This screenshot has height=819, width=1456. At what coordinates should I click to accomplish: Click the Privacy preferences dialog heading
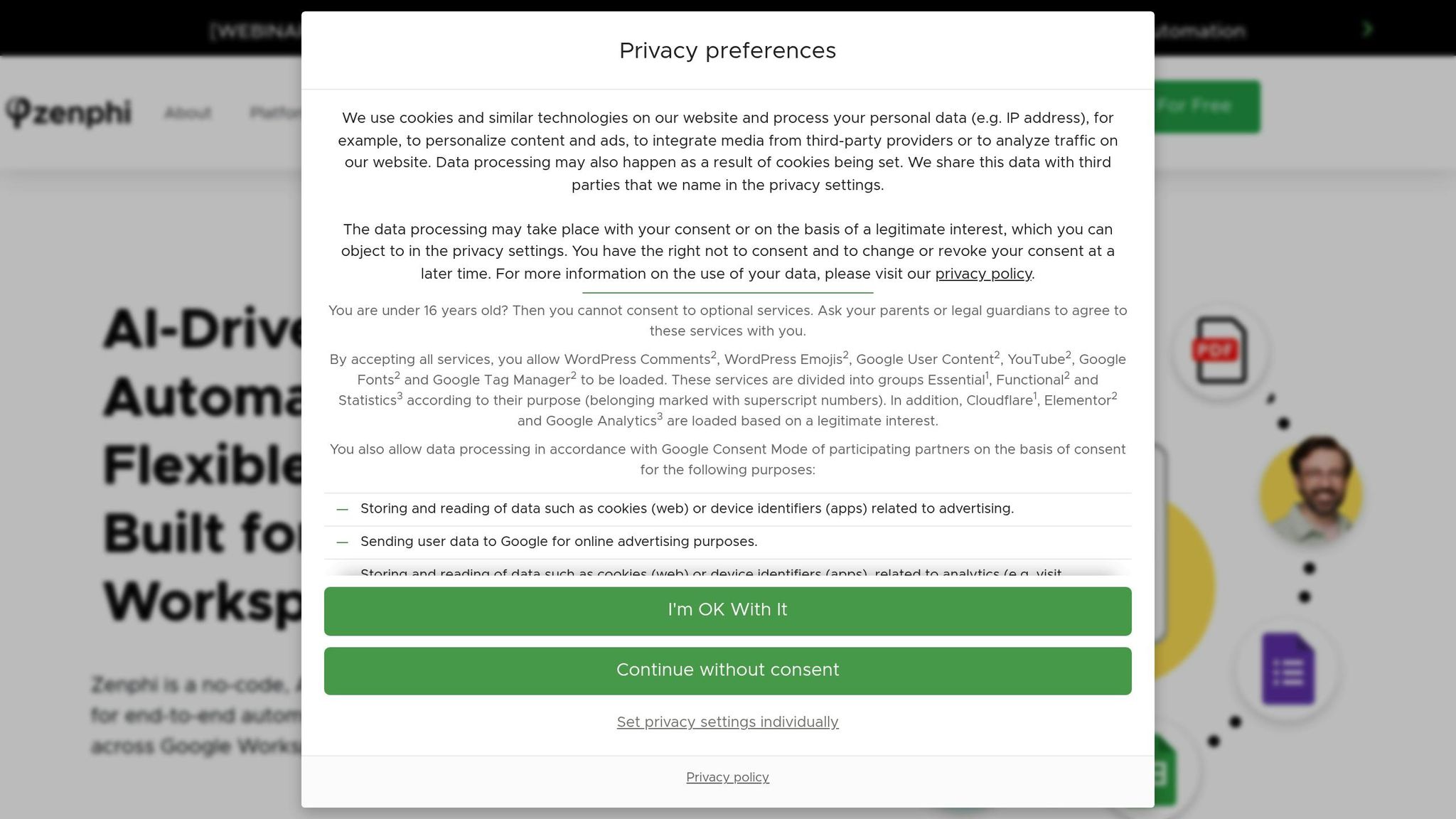727,50
